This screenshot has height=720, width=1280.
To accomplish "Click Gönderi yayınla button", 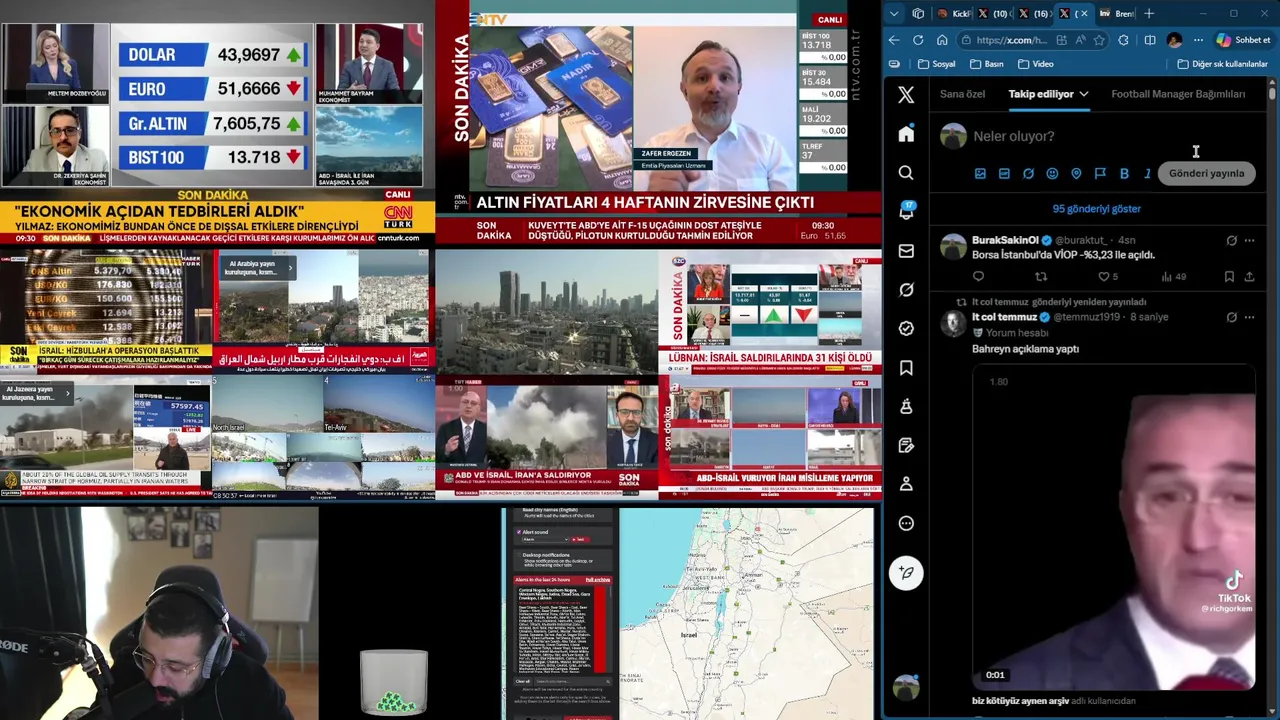I will tap(1206, 173).
